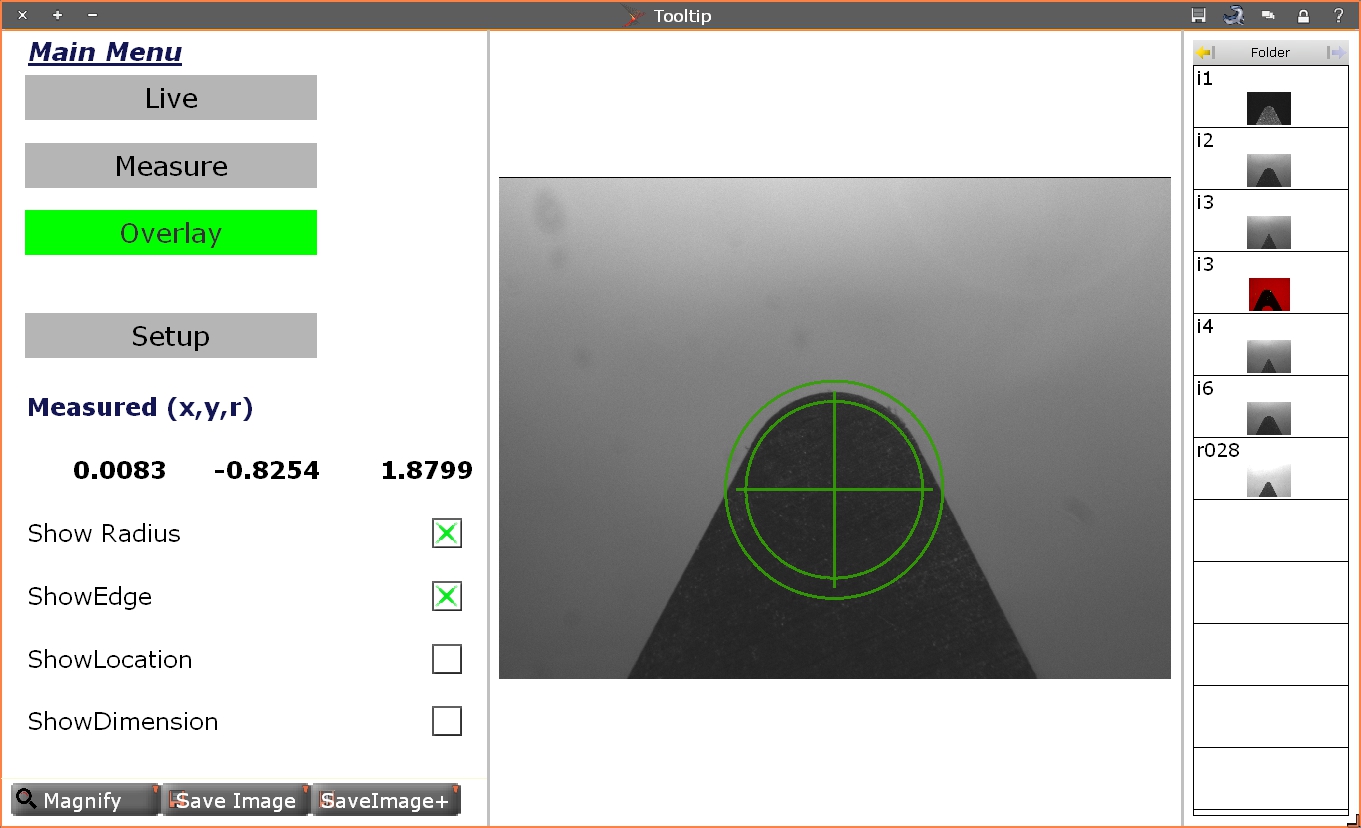
Task: Click the SaveImage+ button
Action: pyautogui.click(x=386, y=800)
